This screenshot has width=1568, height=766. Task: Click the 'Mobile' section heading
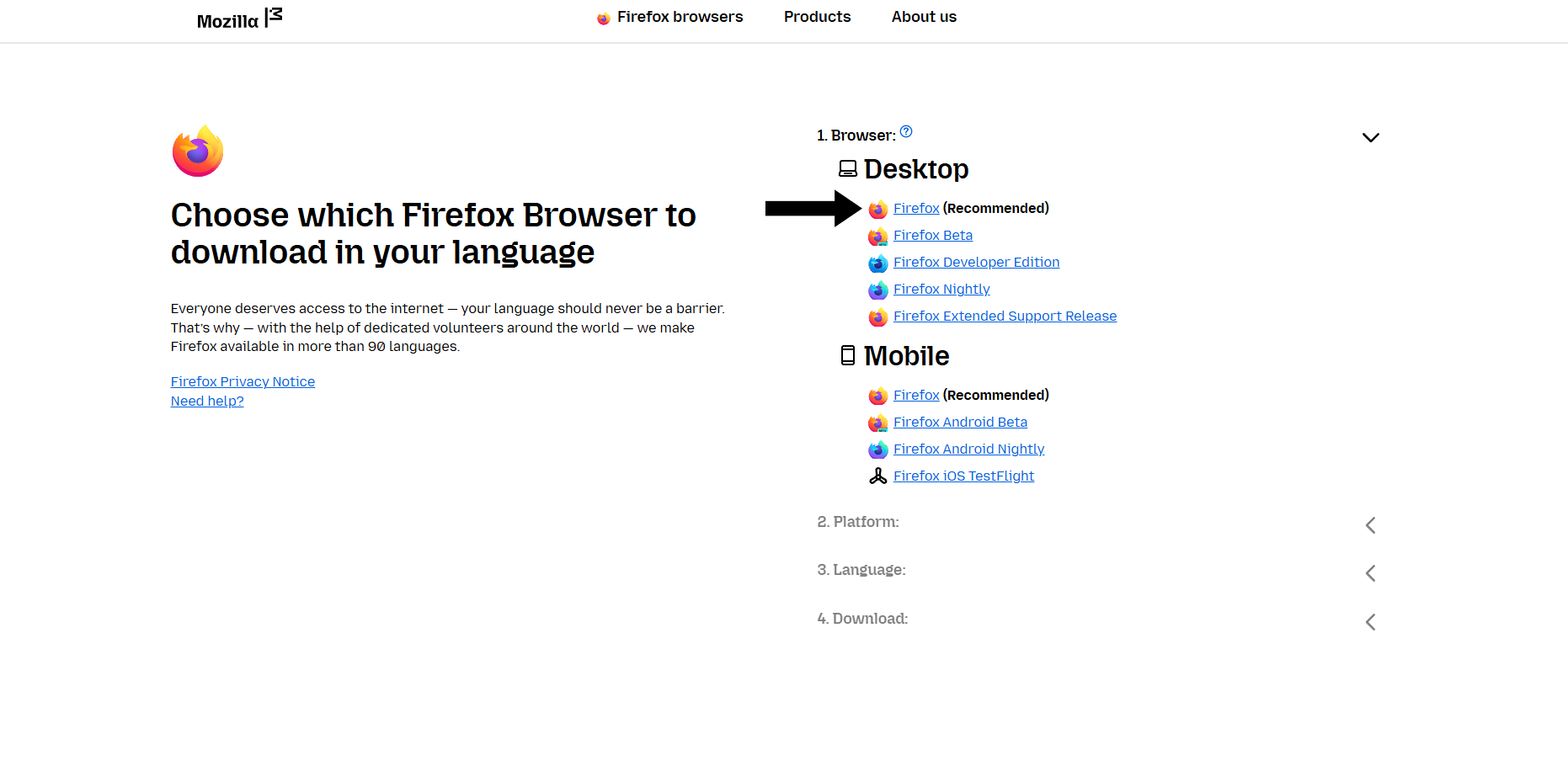click(907, 356)
